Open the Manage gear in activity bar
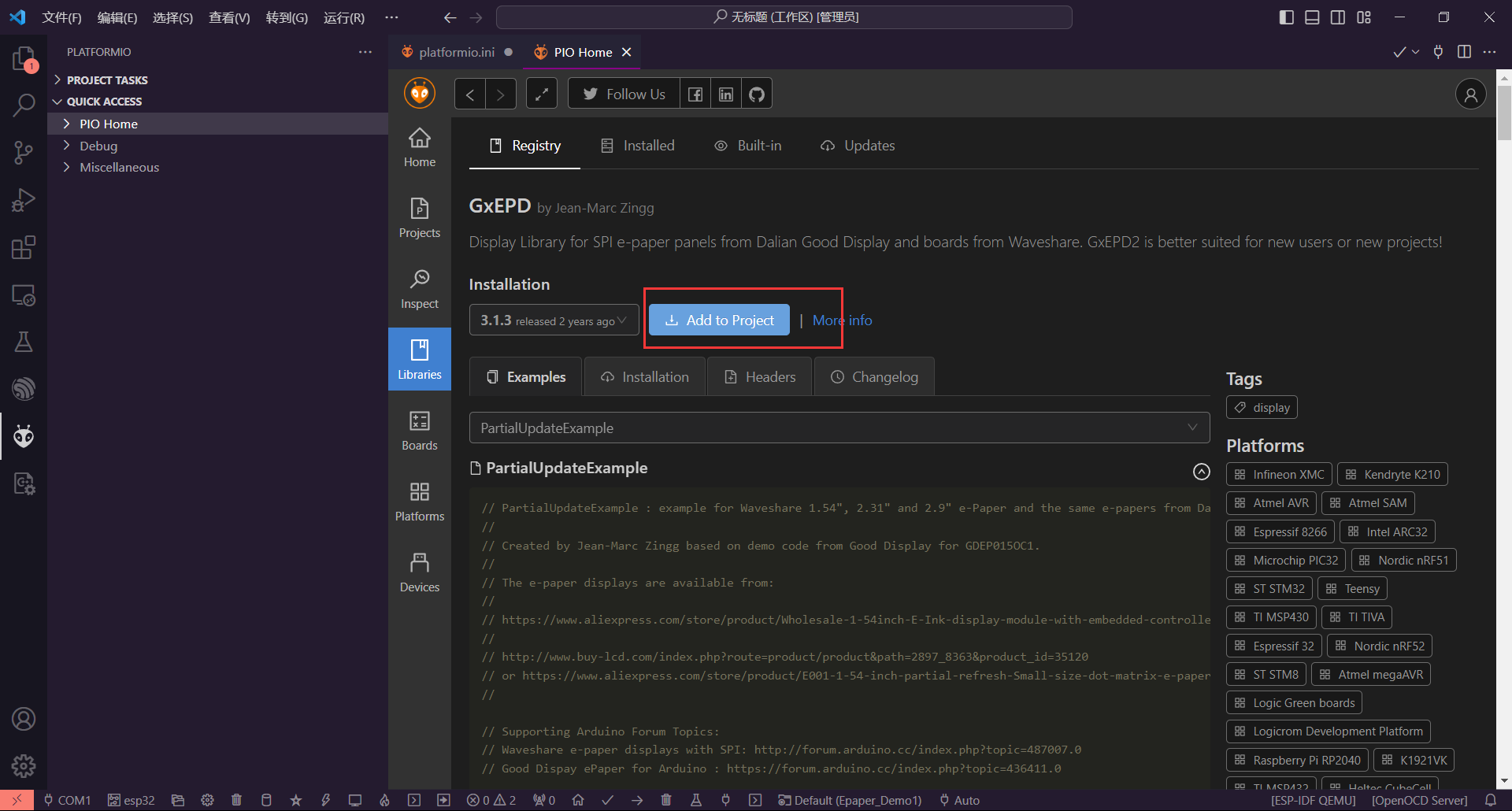Screen dimensions: 1512x811 click(x=24, y=765)
